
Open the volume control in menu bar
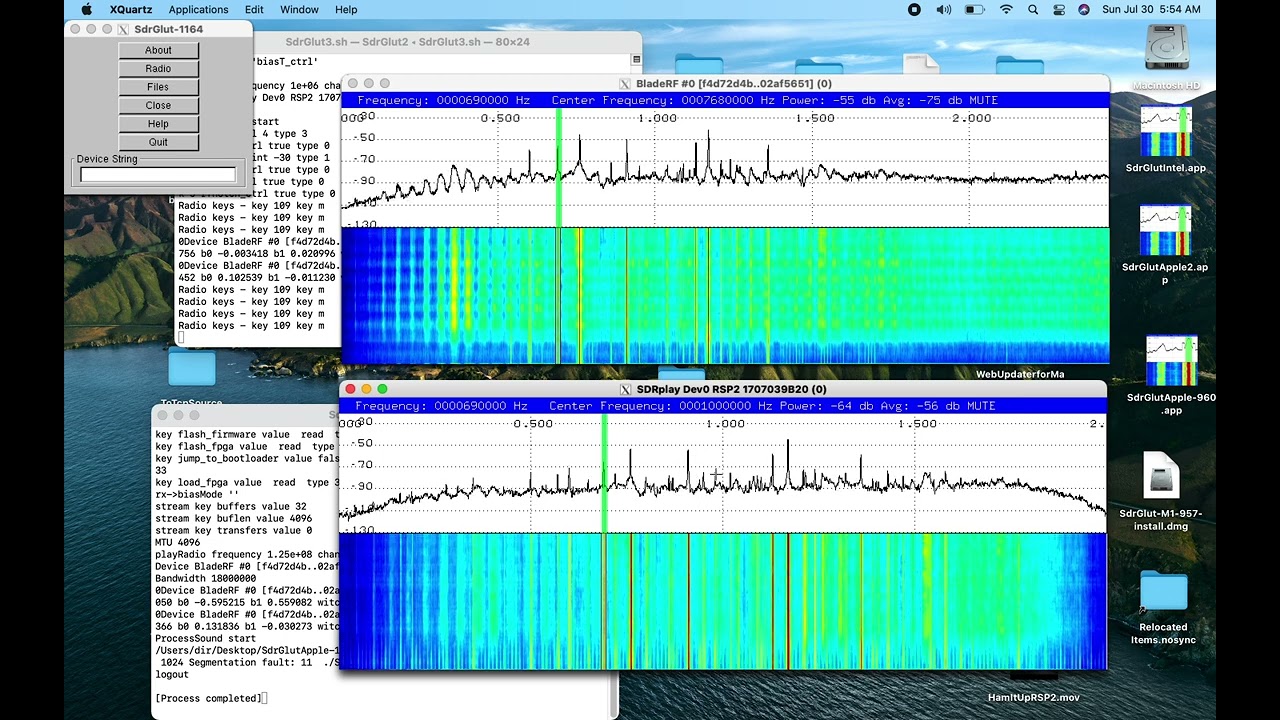[x=944, y=9]
